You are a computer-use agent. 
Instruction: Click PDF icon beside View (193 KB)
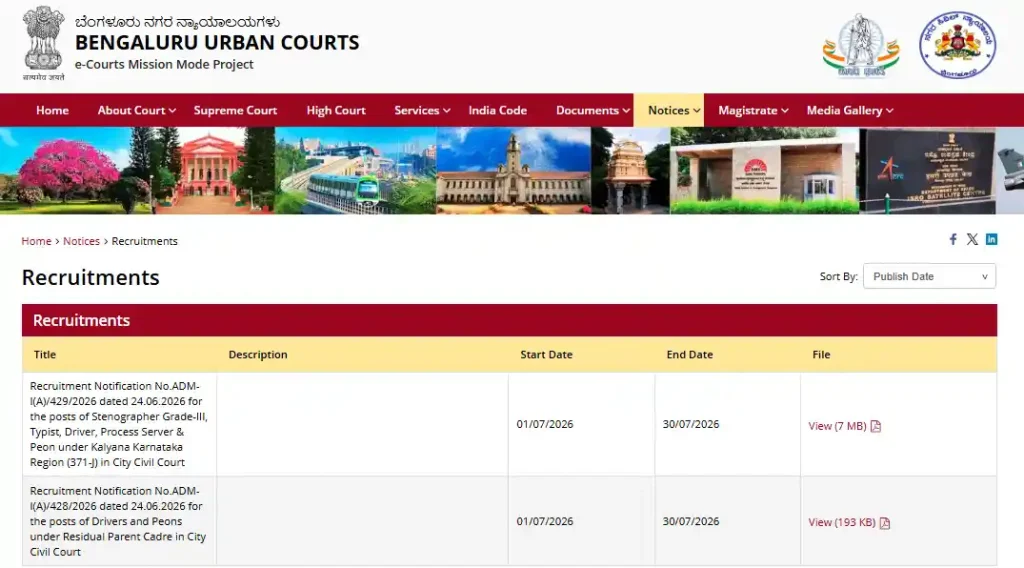click(885, 522)
